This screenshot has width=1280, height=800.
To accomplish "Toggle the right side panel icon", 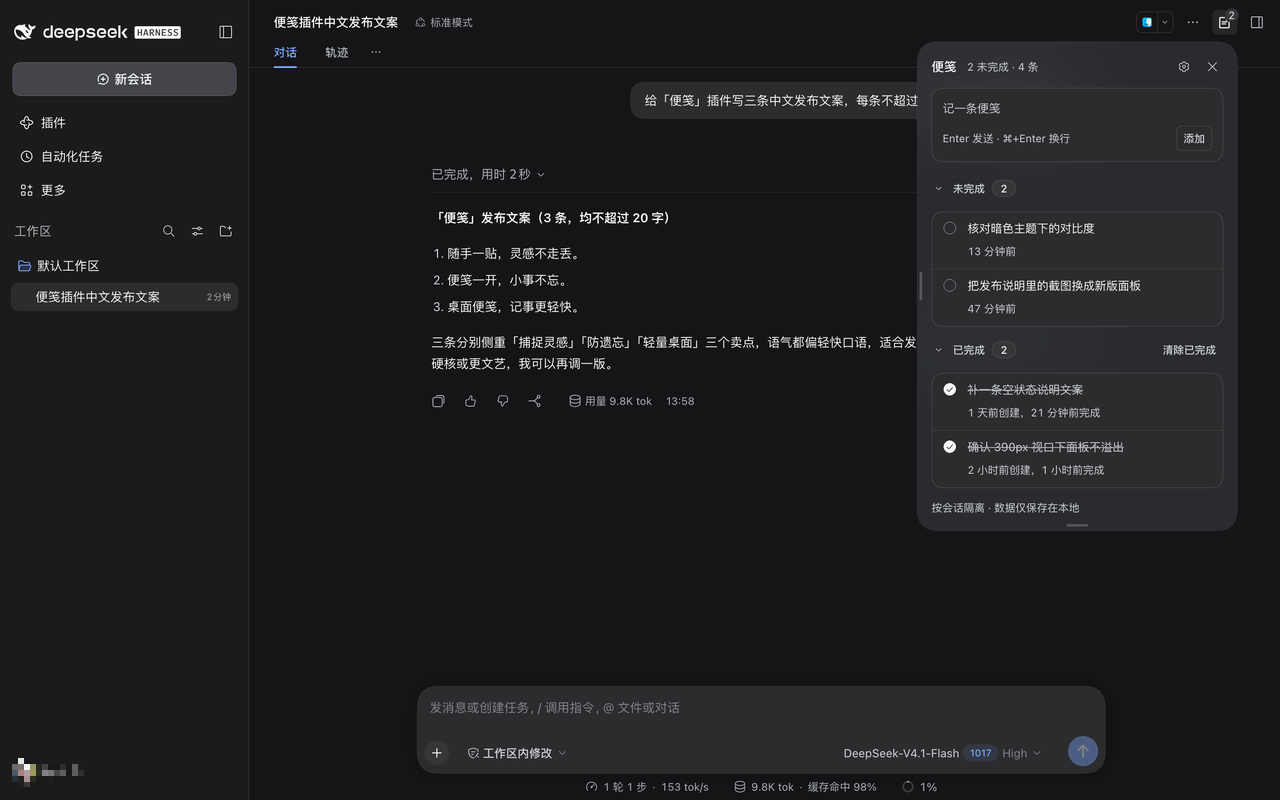I will tap(1257, 22).
